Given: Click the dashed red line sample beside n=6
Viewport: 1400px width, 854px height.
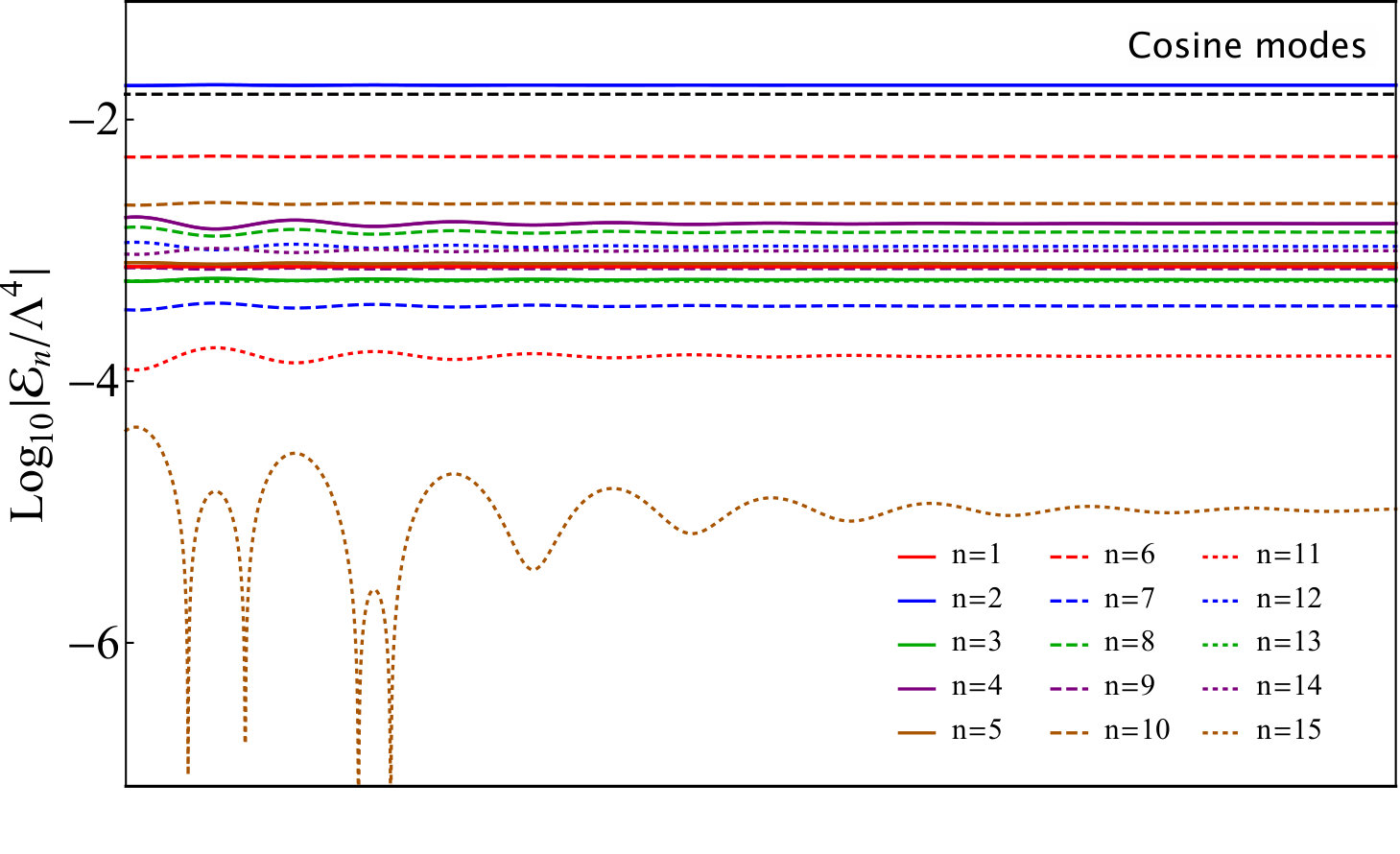Looking at the screenshot, I should 1069,557.
